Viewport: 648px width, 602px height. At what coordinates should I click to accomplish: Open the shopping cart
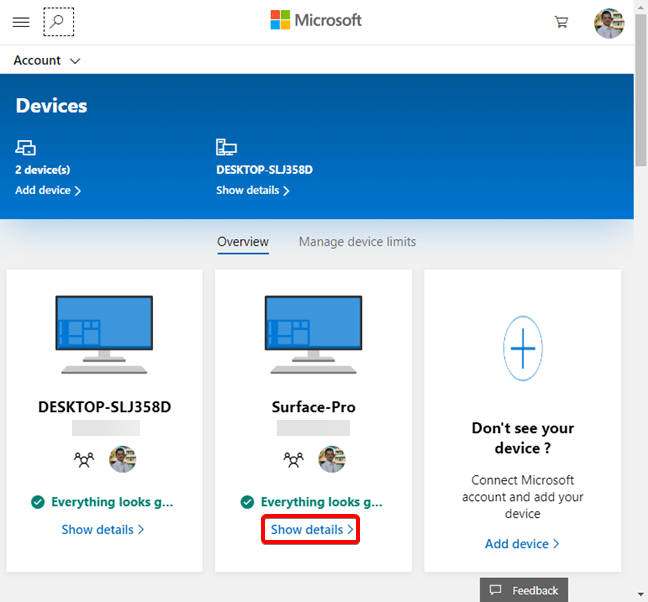tap(561, 22)
